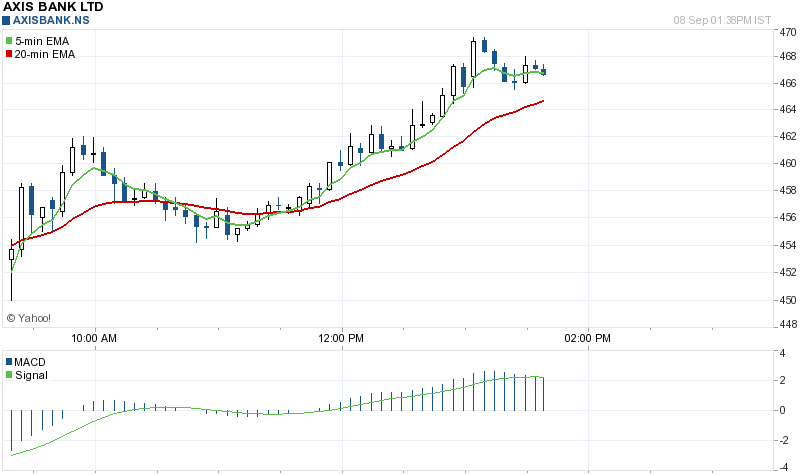Click the © Yahoo! copyright text

pos(29,318)
